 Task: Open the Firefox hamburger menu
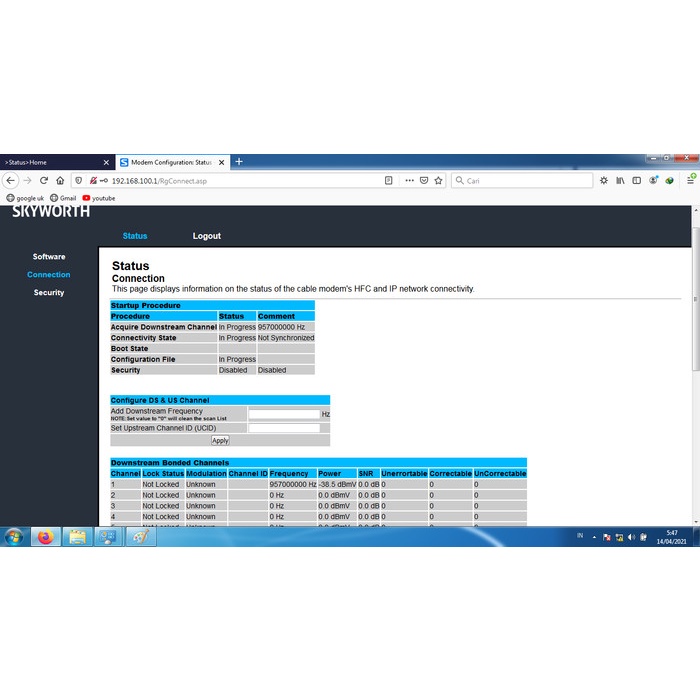691,180
